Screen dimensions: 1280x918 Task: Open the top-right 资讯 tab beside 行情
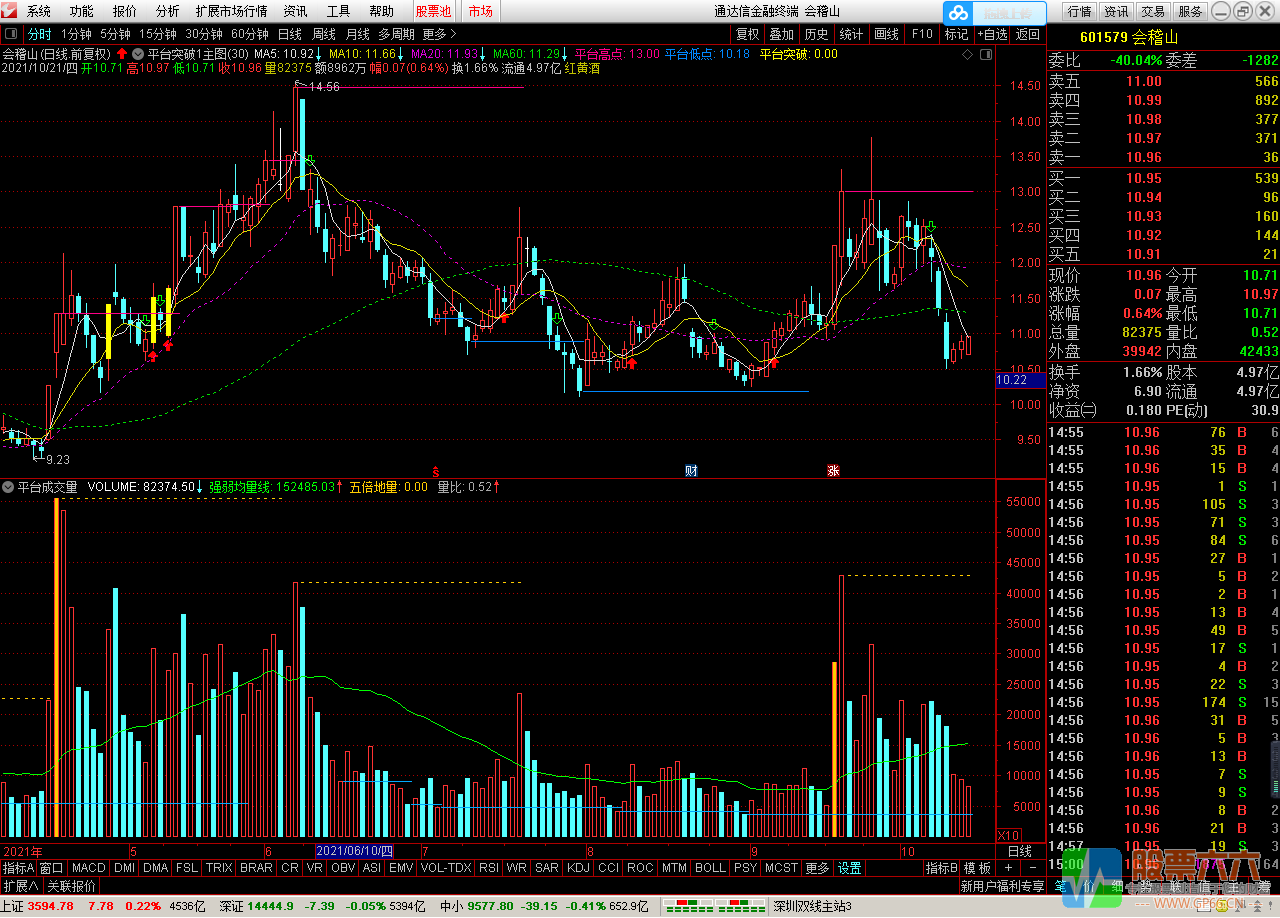pyautogui.click(x=1116, y=12)
